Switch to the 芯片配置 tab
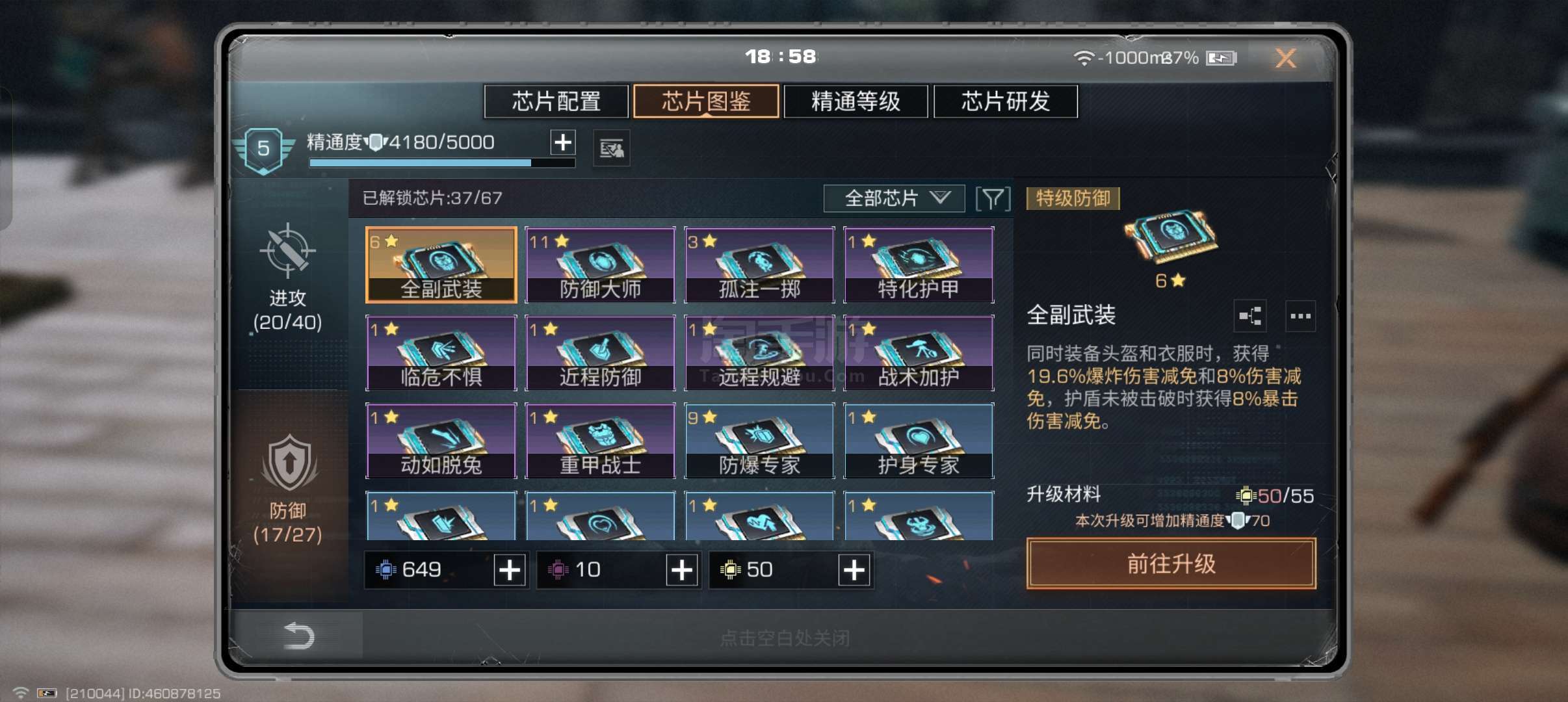 [x=556, y=101]
